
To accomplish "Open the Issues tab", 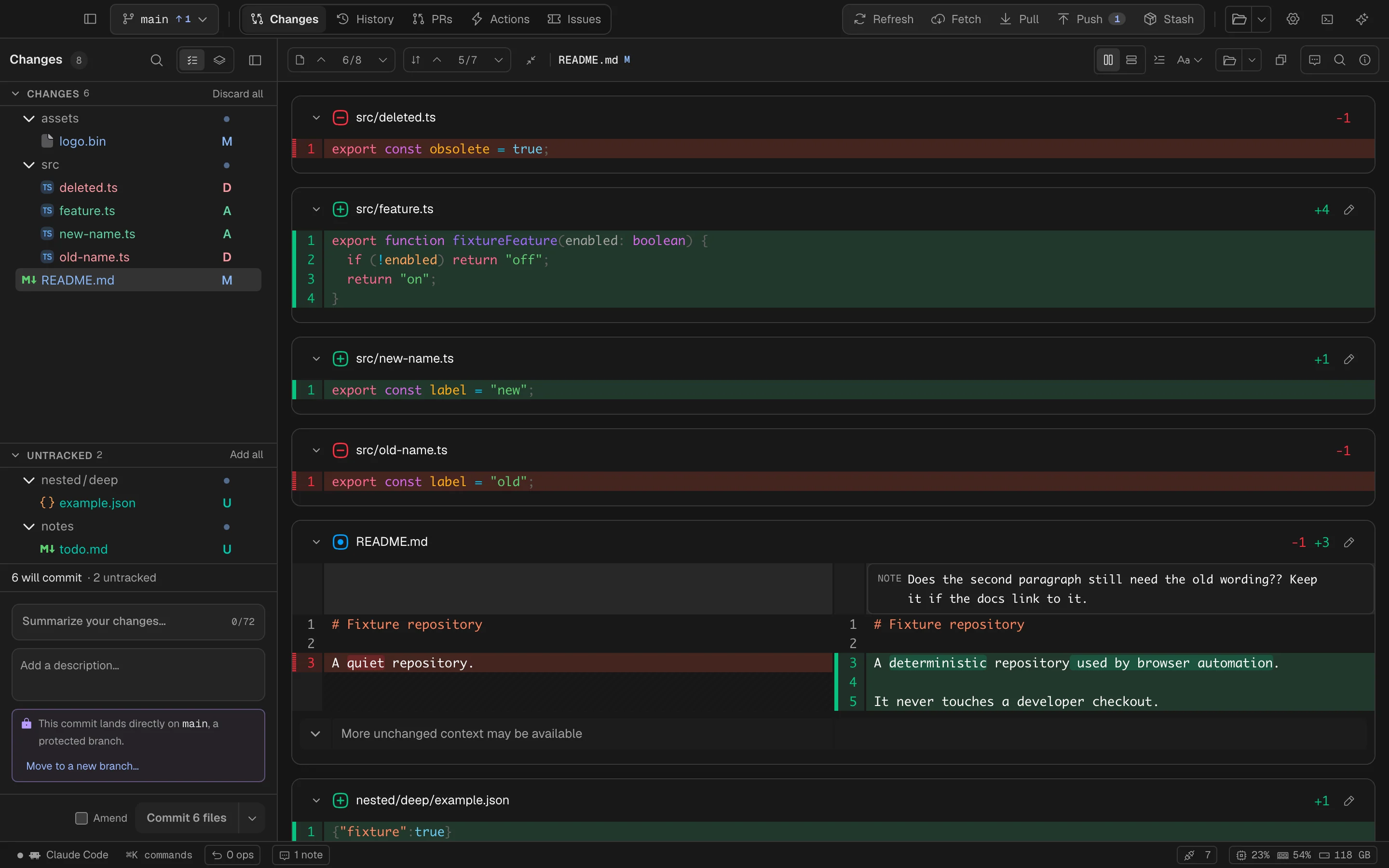I will coord(574,19).
